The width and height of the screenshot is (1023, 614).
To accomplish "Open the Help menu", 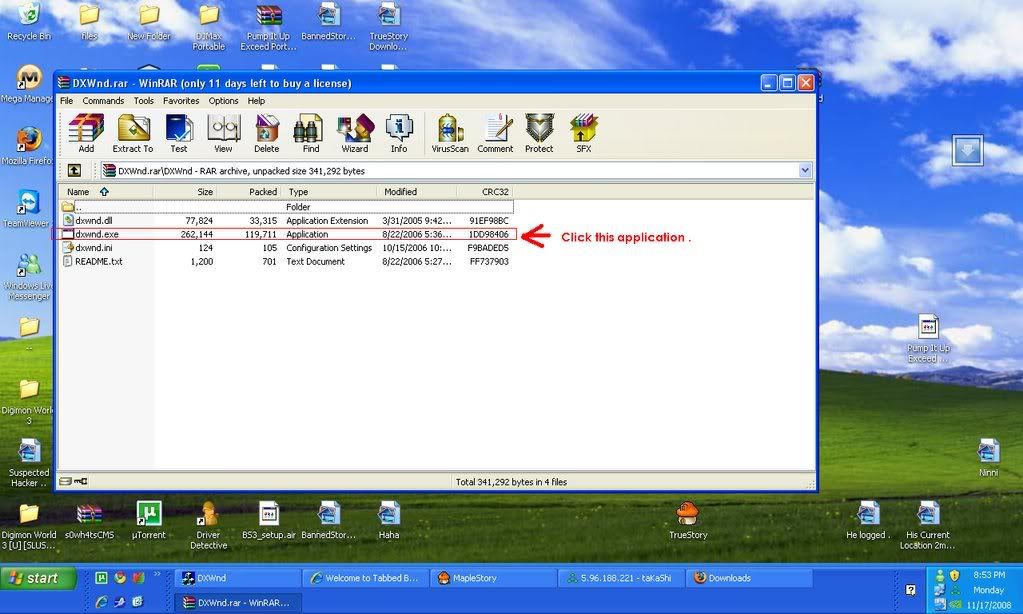I will pos(256,100).
